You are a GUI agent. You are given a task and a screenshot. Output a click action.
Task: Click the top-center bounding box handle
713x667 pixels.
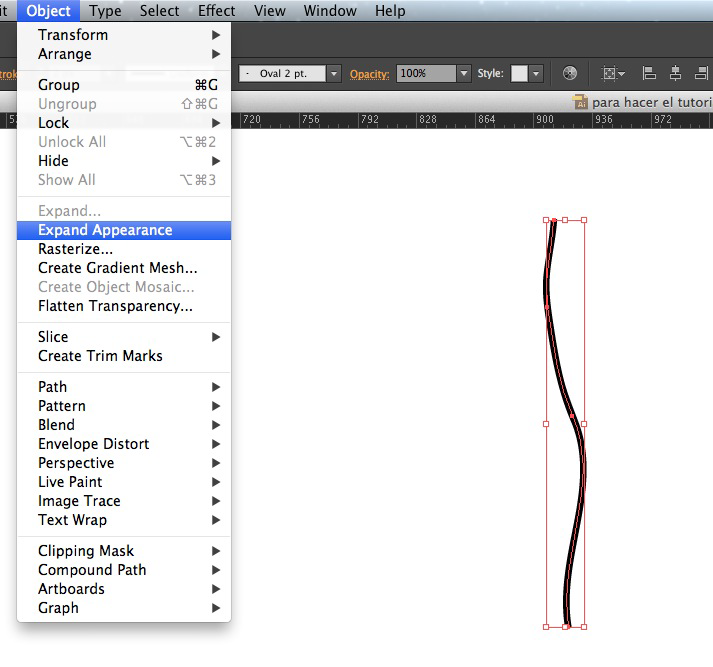click(565, 220)
